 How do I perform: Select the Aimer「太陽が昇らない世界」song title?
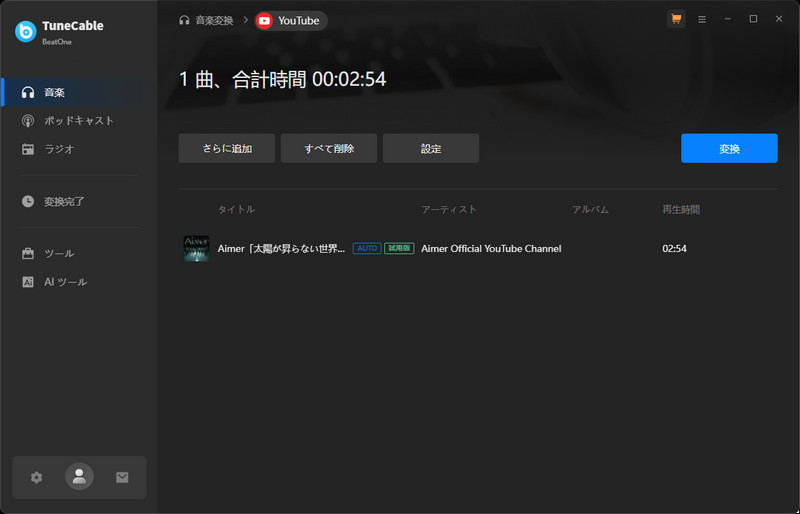282,249
